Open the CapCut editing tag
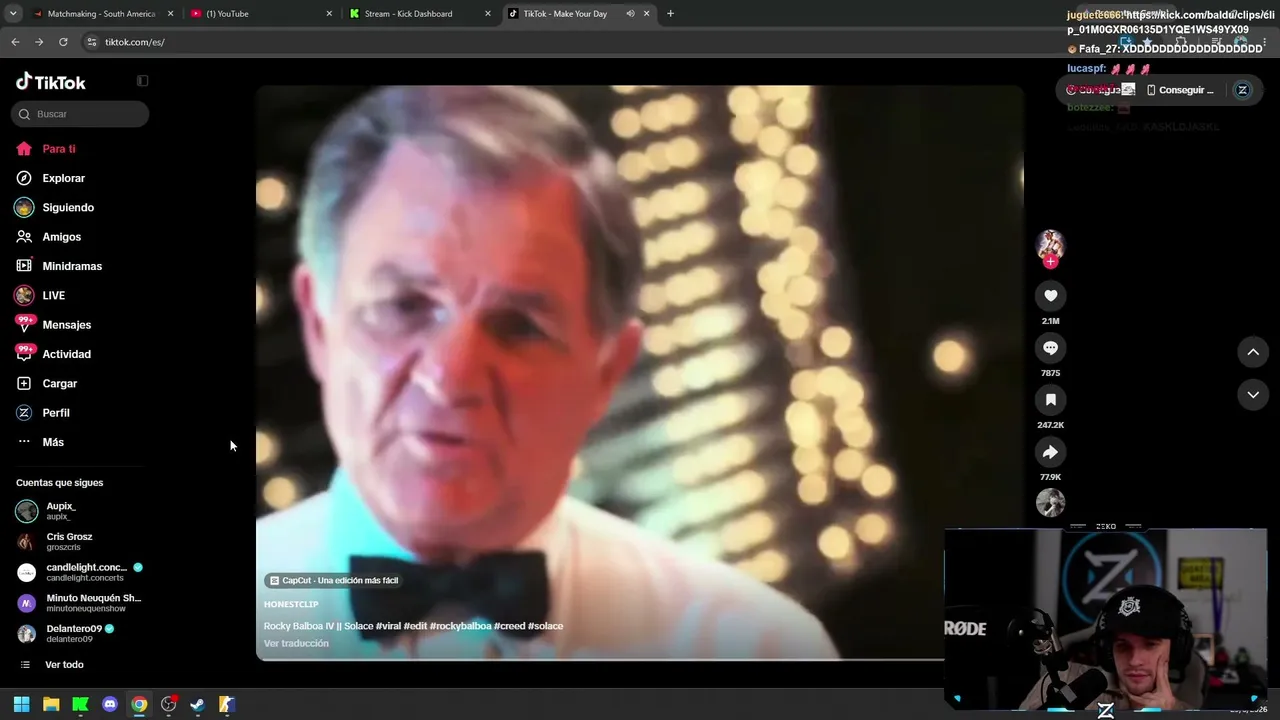This screenshot has width=1280, height=720. point(335,580)
